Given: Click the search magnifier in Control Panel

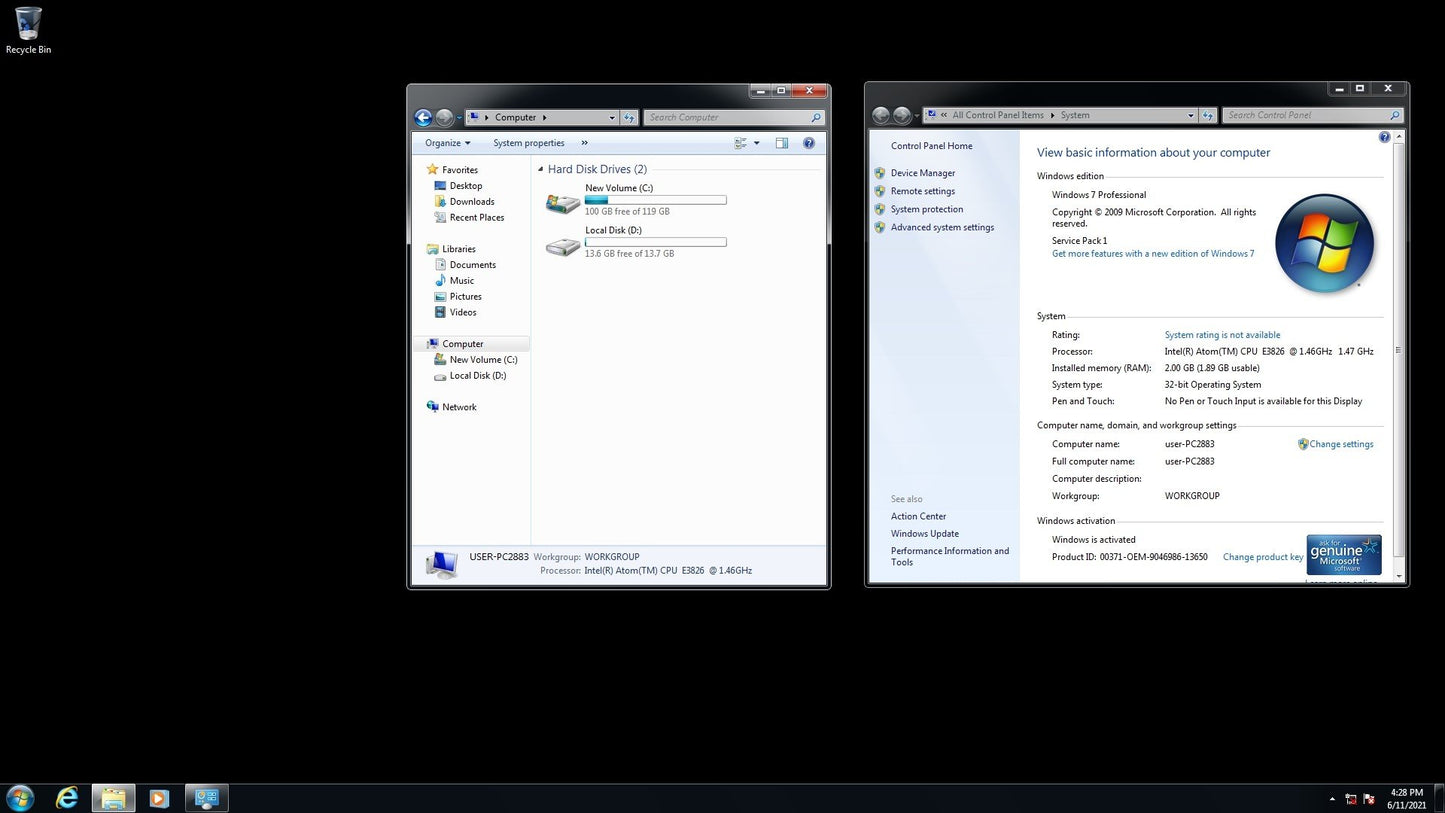Looking at the screenshot, I should (1395, 115).
